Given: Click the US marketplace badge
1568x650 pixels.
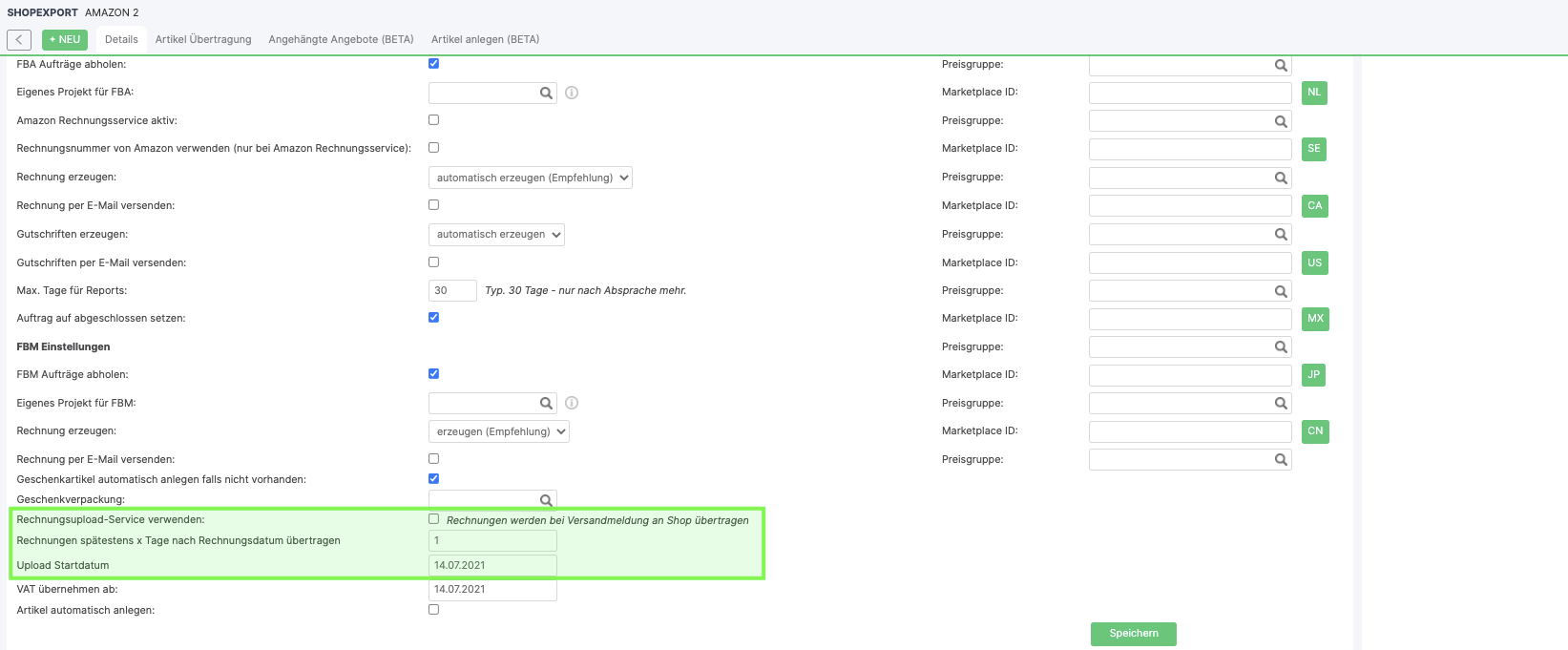Looking at the screenshot, I should 1314,262.
